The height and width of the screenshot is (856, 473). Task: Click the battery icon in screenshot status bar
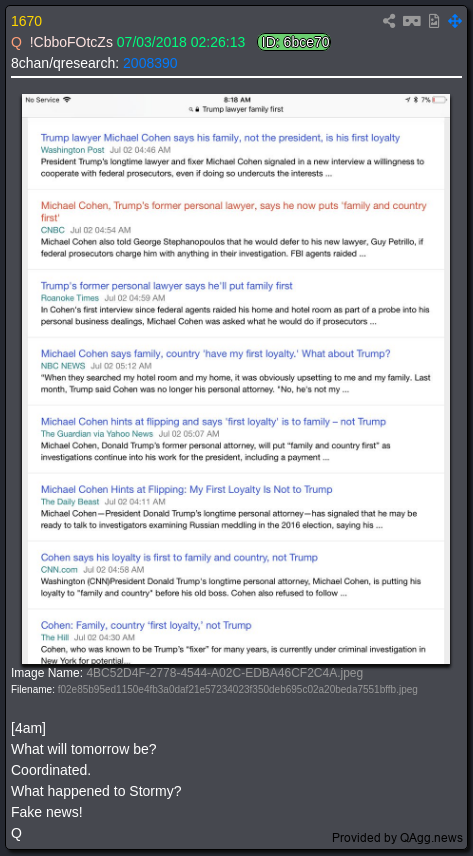(x=440, y=100)
